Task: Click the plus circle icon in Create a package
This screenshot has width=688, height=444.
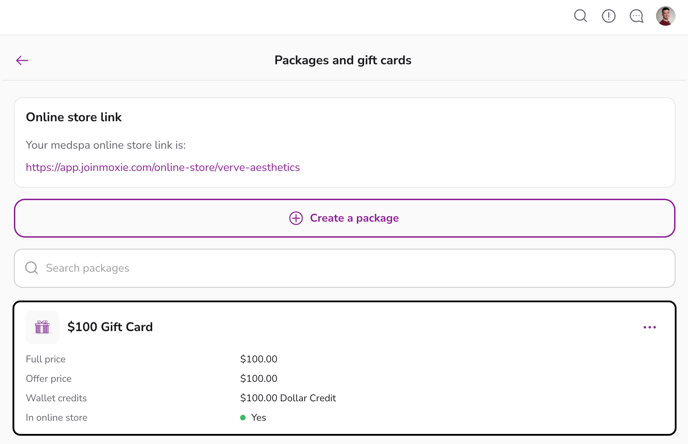Action: (296, 218)
